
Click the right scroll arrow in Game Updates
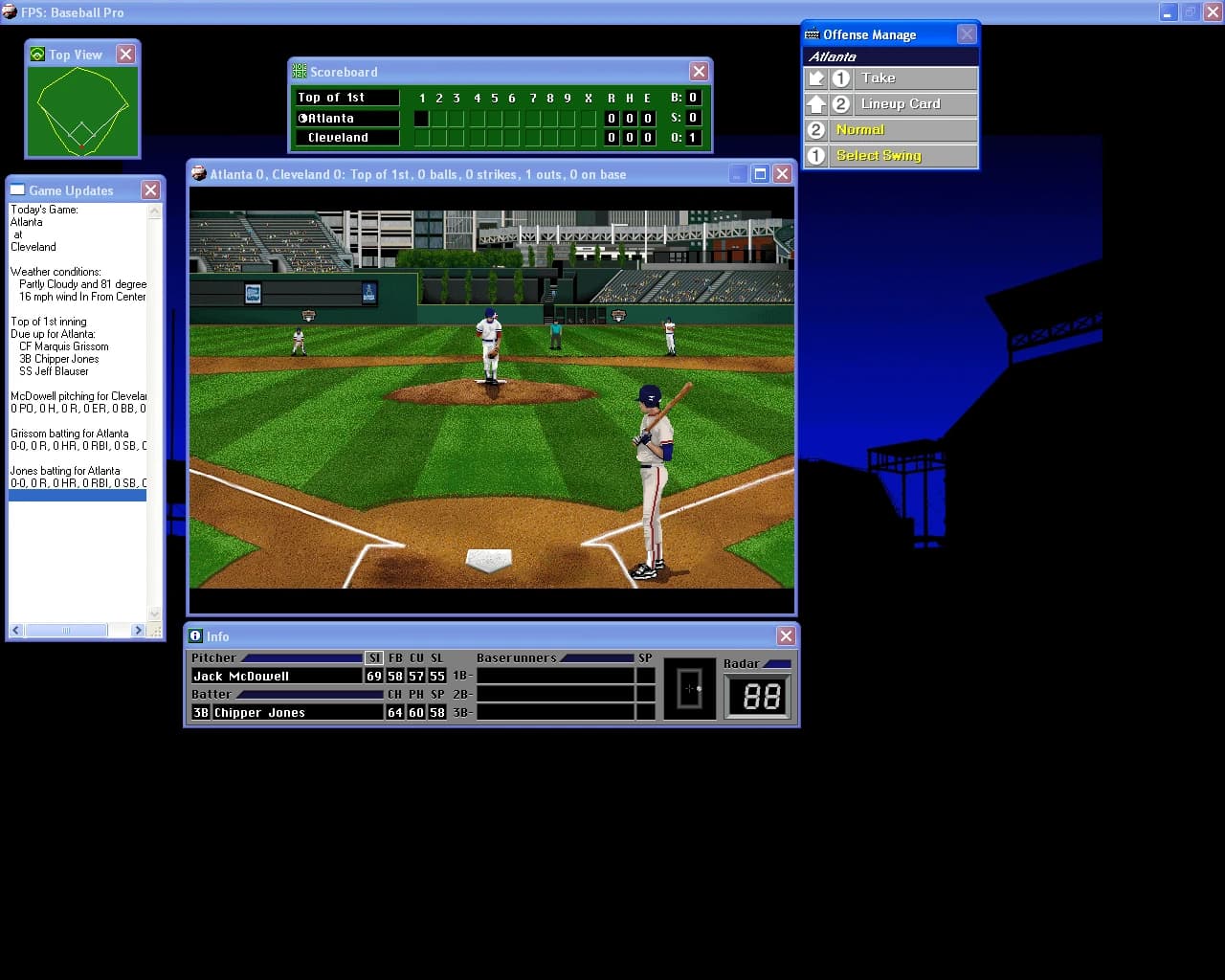[137, 630]
